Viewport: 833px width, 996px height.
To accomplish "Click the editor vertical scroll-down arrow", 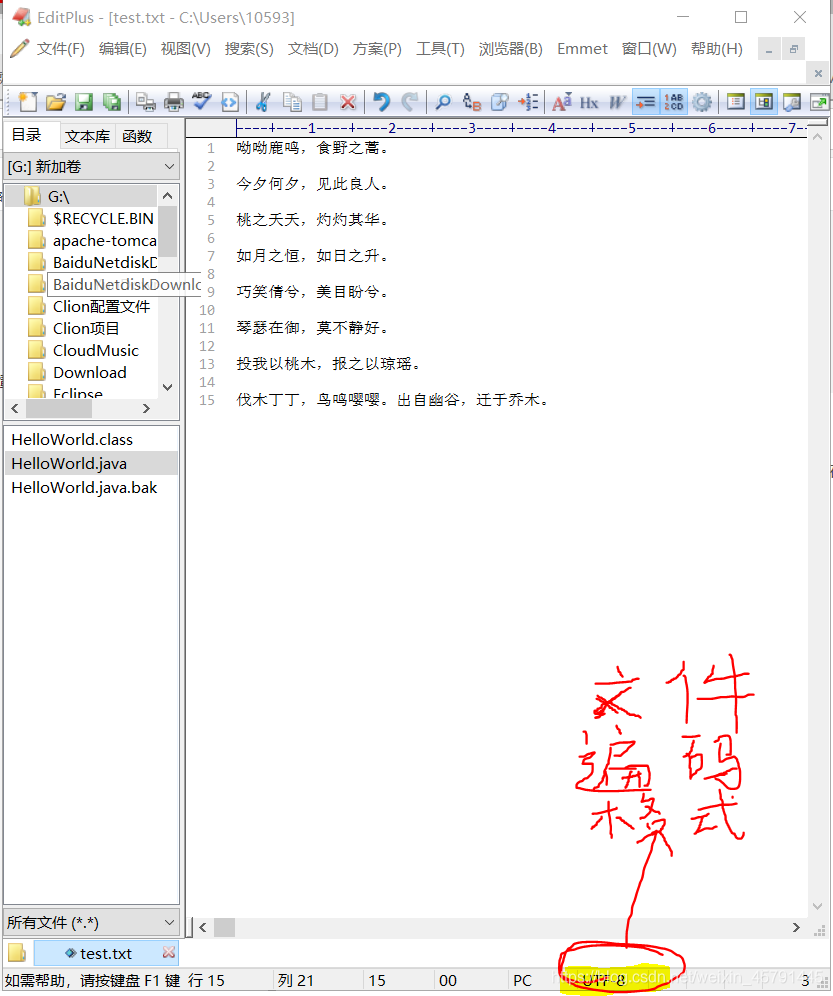I will click(818, 906).
